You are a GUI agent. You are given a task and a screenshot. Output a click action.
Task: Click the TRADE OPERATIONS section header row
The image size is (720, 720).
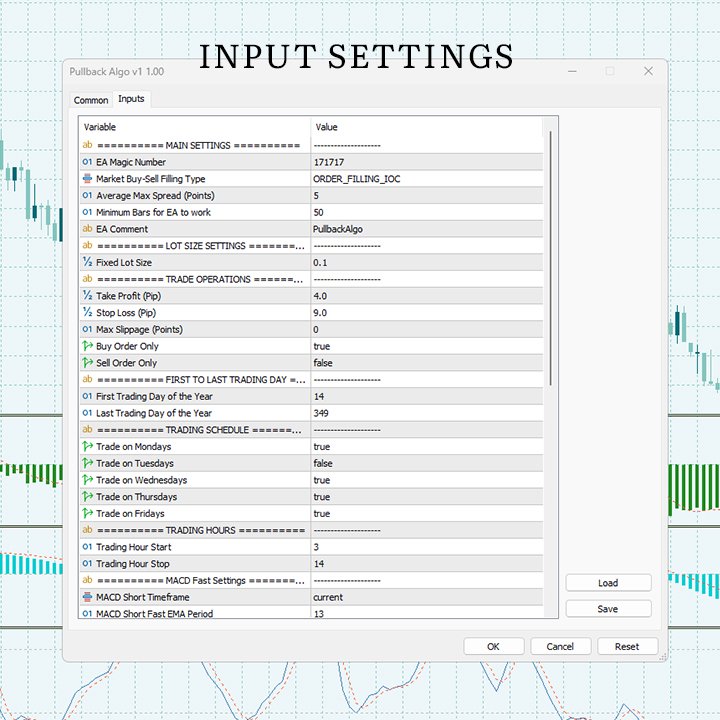[x=311, y=279]
